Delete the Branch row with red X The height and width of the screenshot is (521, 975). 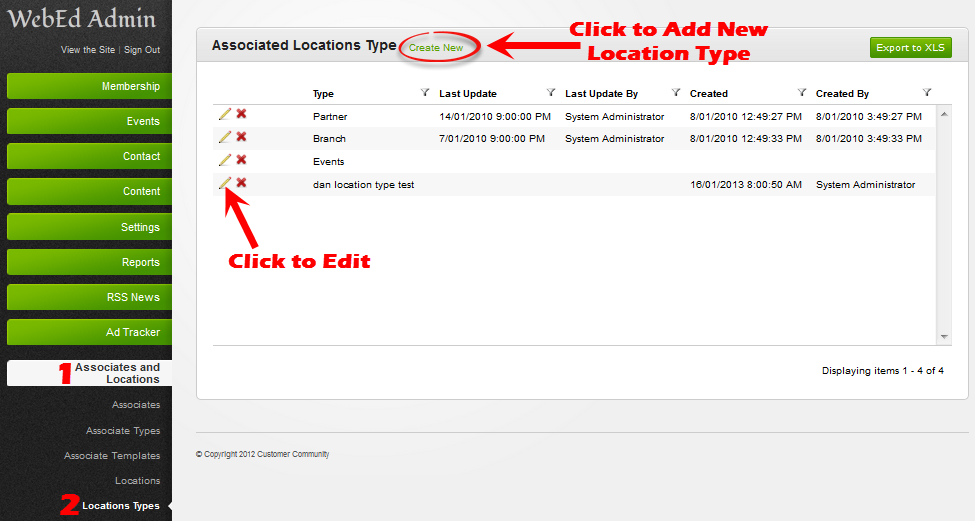click(241, 137)
